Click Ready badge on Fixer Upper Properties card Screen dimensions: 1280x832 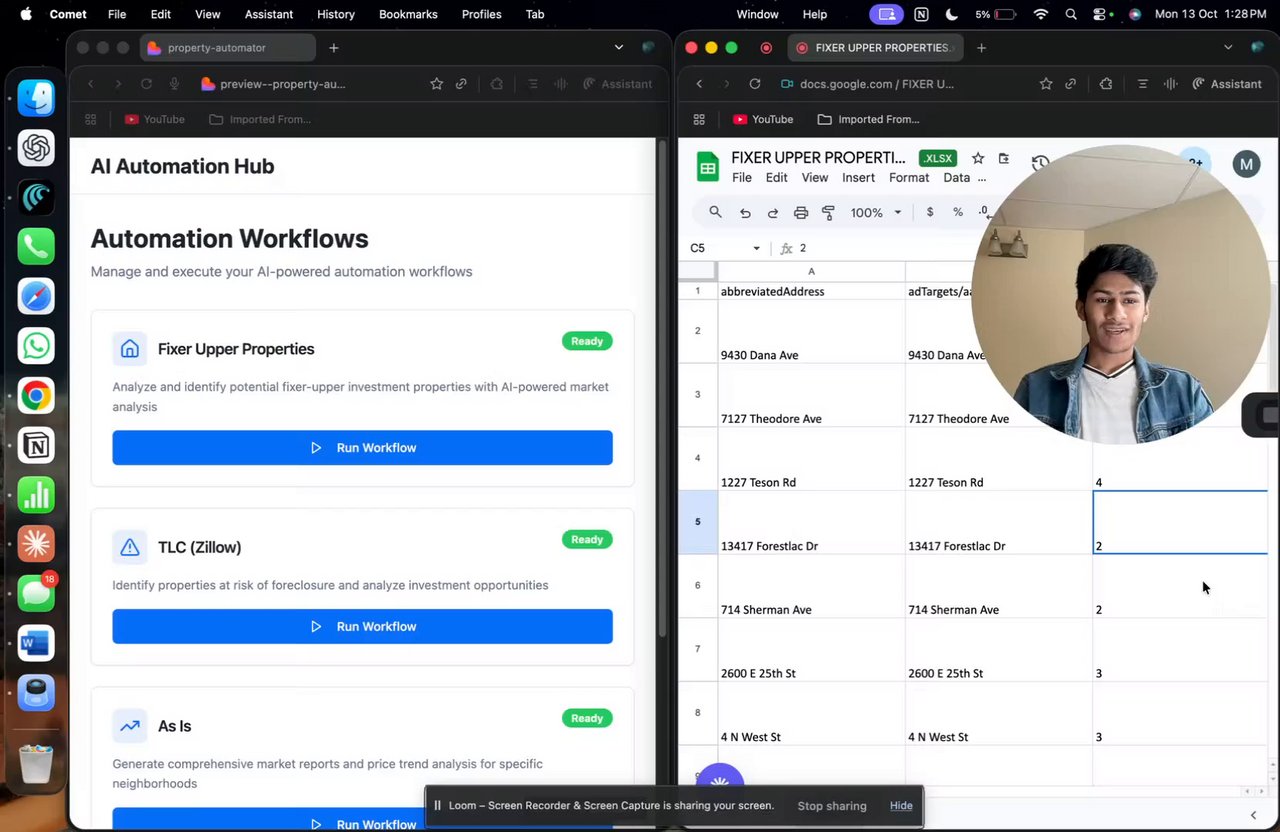tap(587, 341)
